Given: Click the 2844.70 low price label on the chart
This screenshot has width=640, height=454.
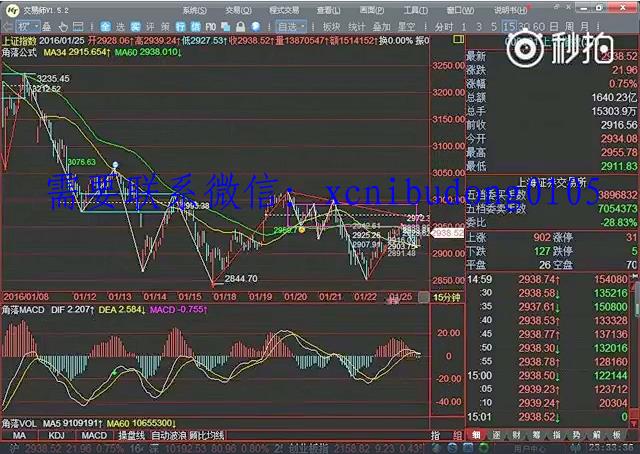Looking at the screenshot, I should (x=241, y=279).
